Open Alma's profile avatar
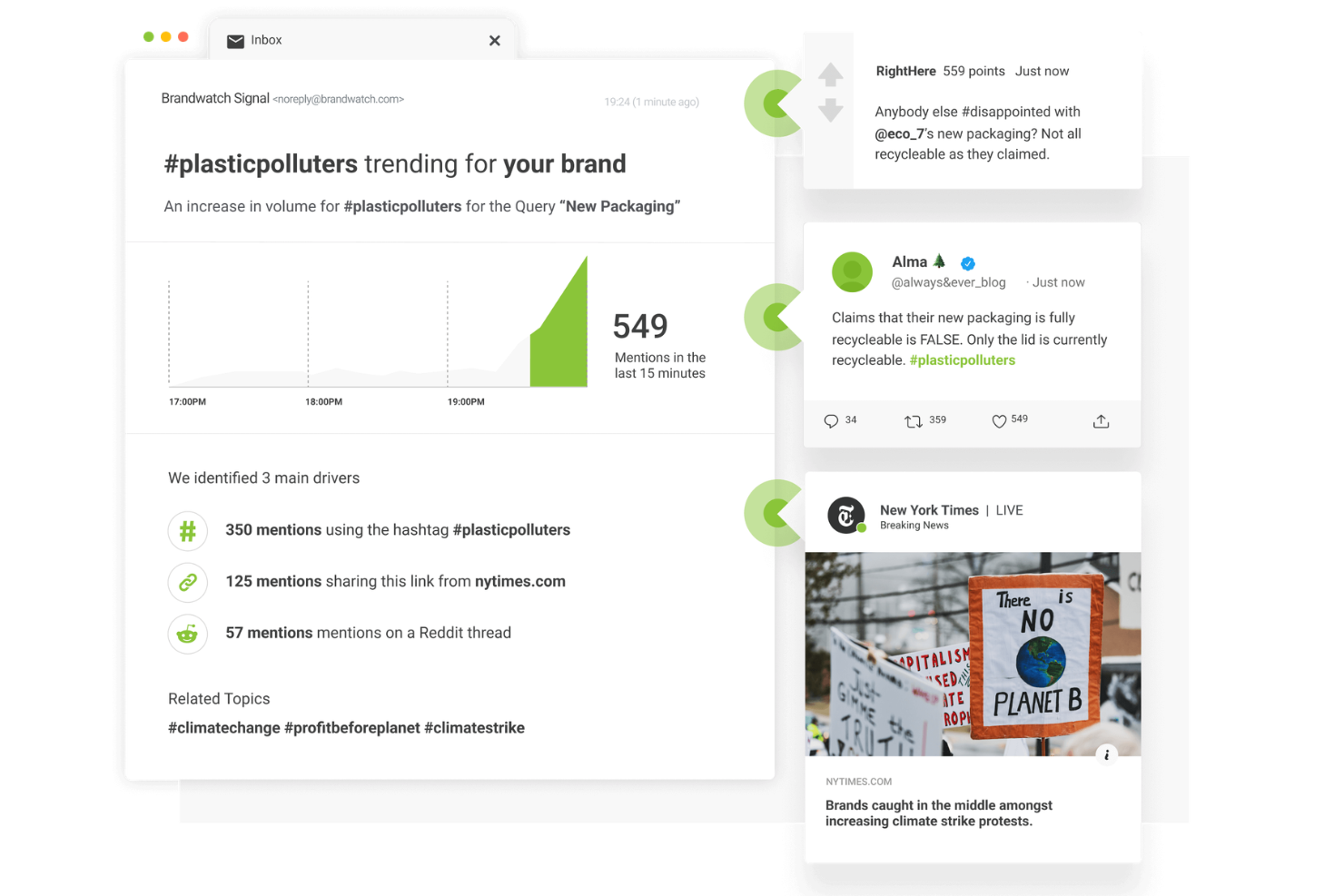 (x=852, y=271)
